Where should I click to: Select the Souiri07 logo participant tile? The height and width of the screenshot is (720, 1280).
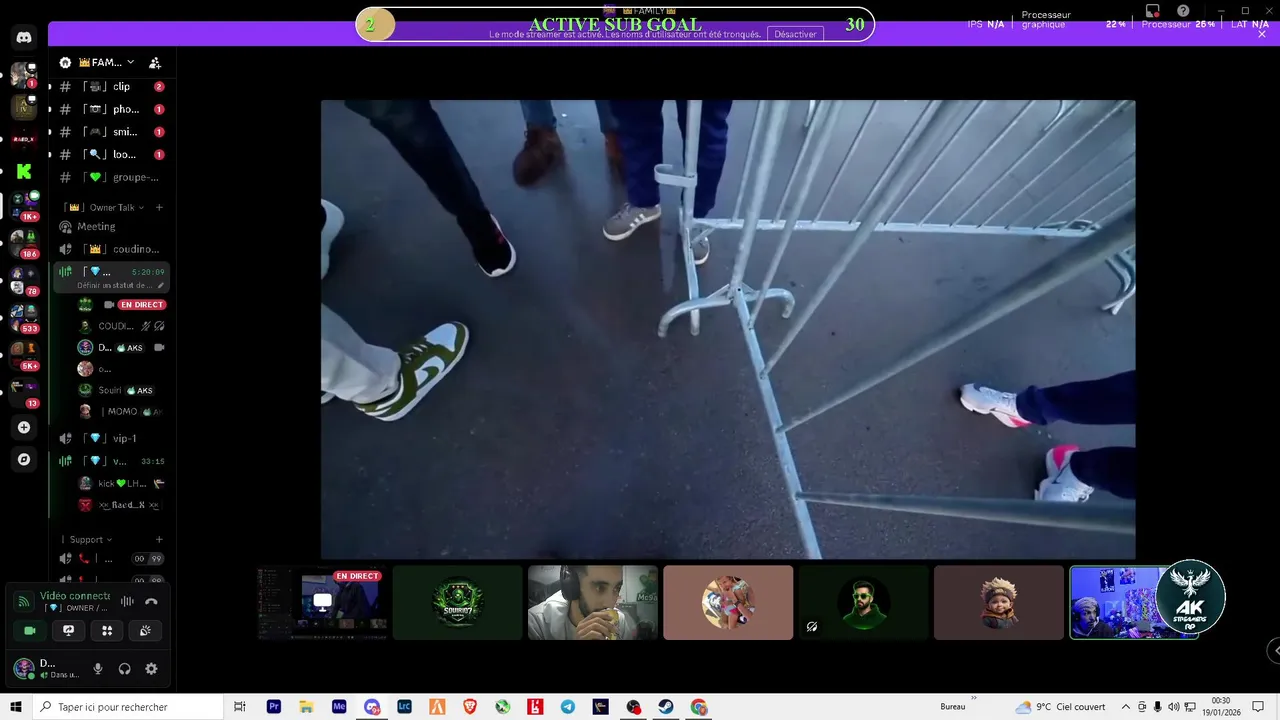(x=457, y=602)
